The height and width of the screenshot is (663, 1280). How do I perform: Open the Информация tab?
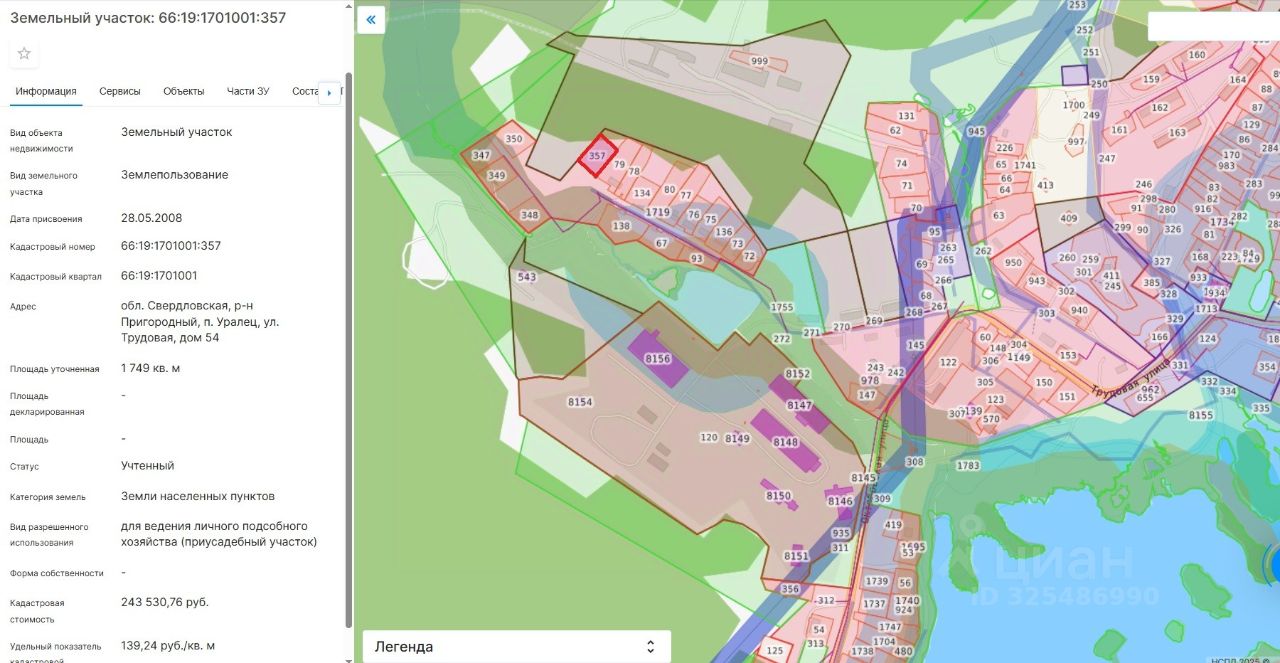click(46, 91)
